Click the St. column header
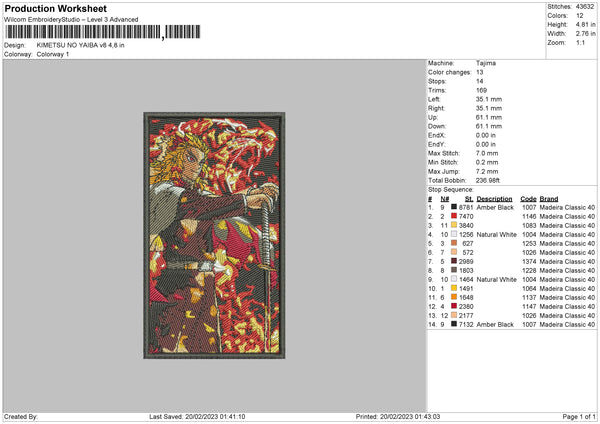Viewport: 600px width, 424px height. coord(469,199)
